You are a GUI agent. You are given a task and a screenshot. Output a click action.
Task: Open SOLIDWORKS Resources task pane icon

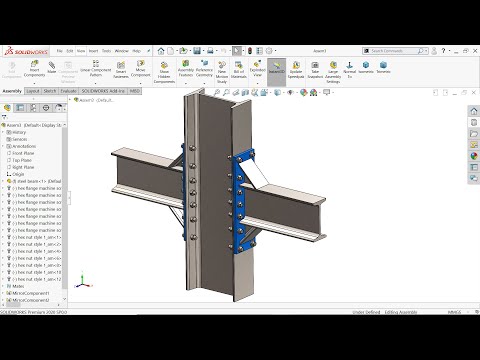(x=474, y=111)
